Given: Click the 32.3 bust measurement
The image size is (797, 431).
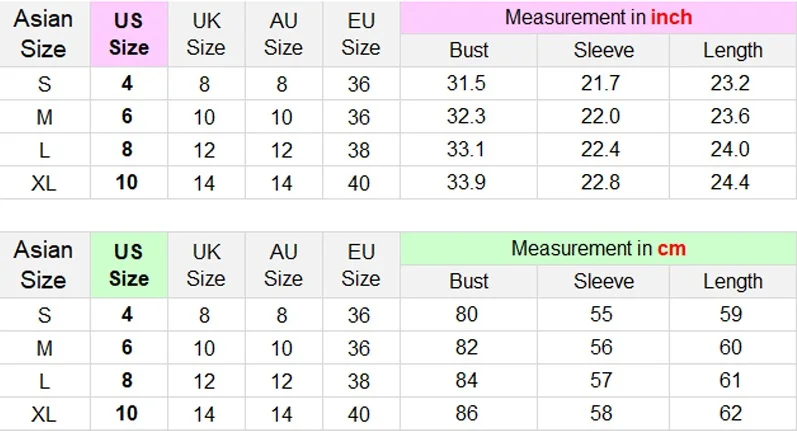Looking at the screenshot, I should tap(468, 117).
